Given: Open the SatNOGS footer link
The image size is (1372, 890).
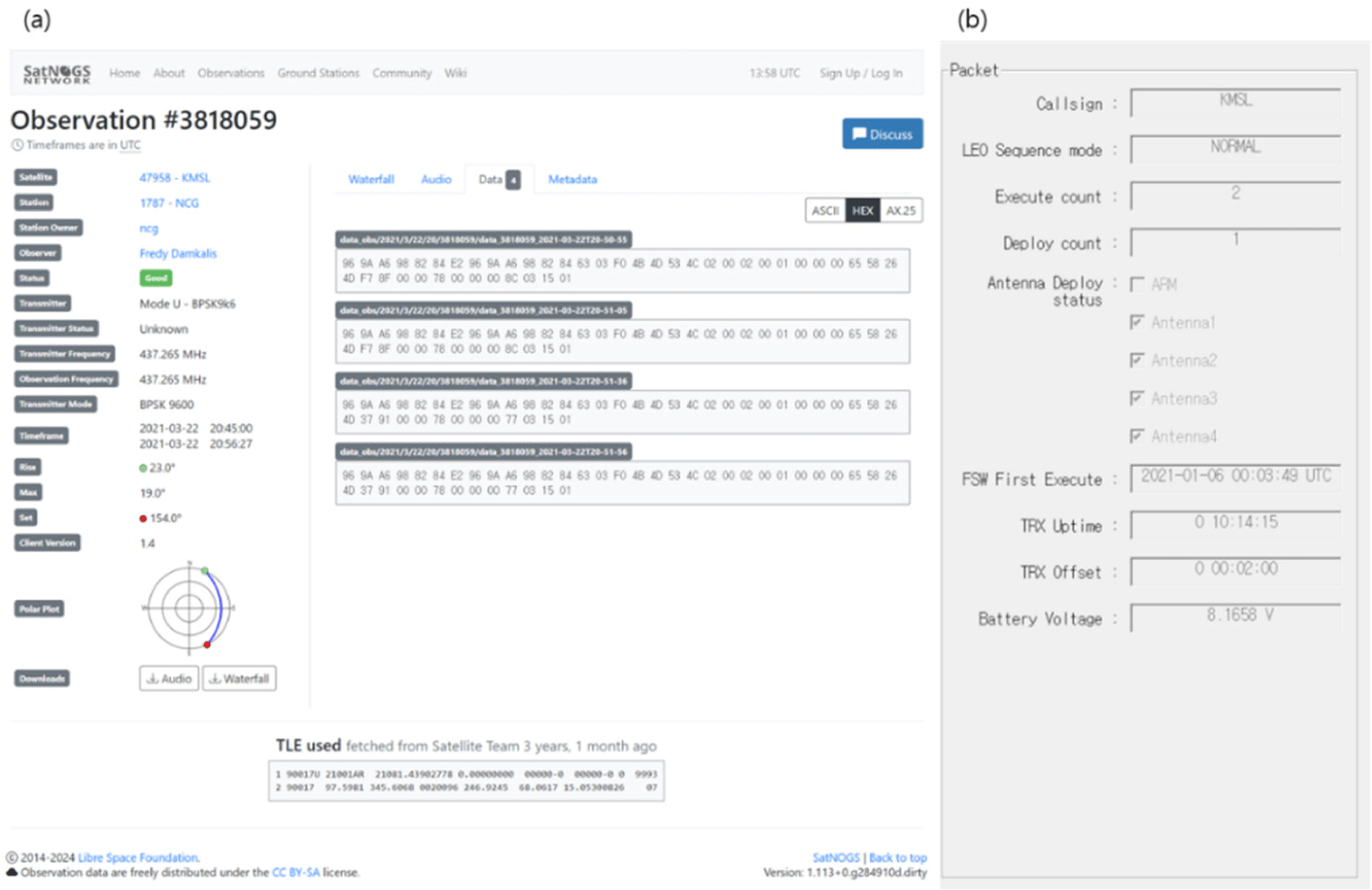Looking at the screenshot, I should (836, 858).
